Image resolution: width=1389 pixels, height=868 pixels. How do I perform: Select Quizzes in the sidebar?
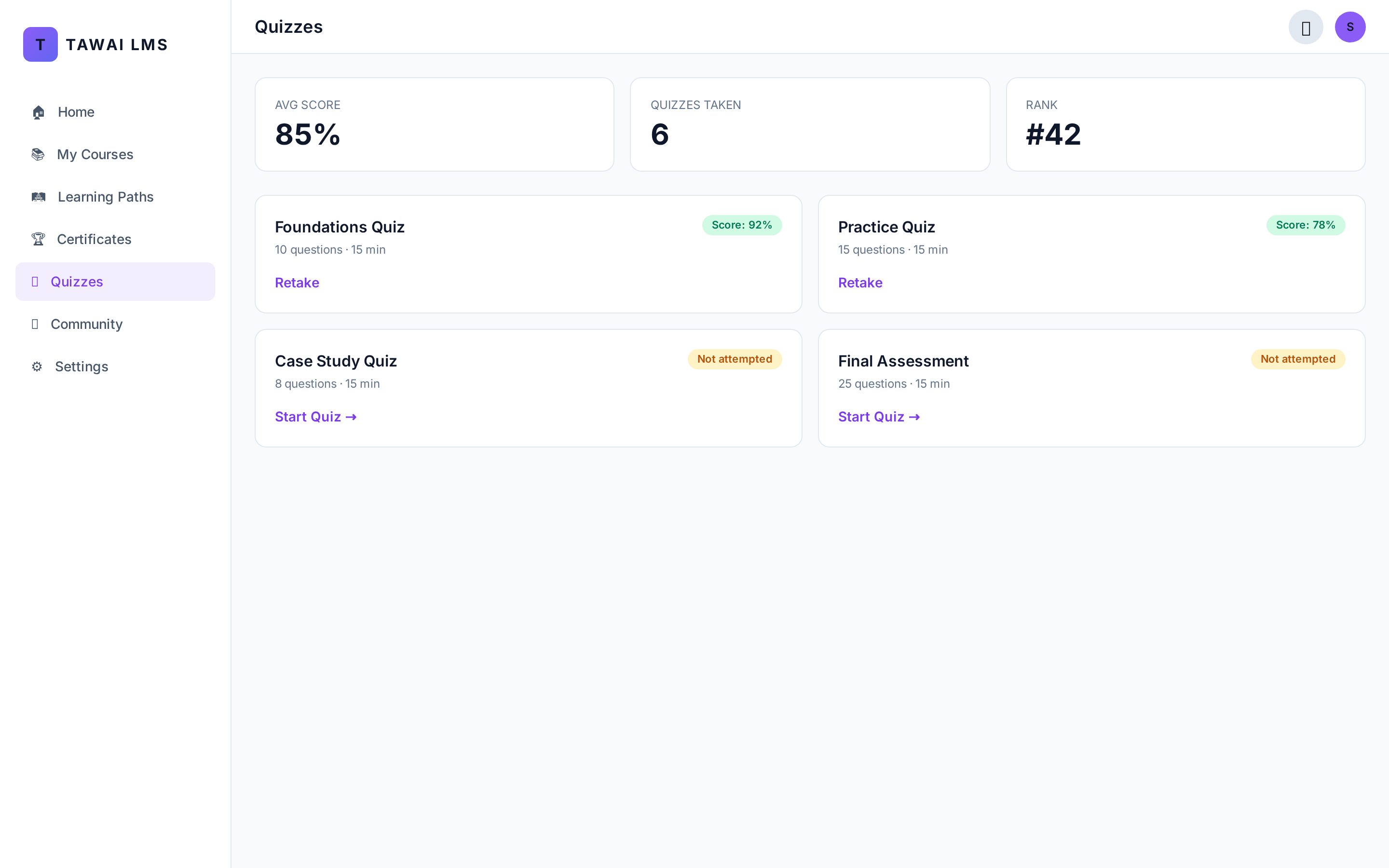[x=115, y=282]
